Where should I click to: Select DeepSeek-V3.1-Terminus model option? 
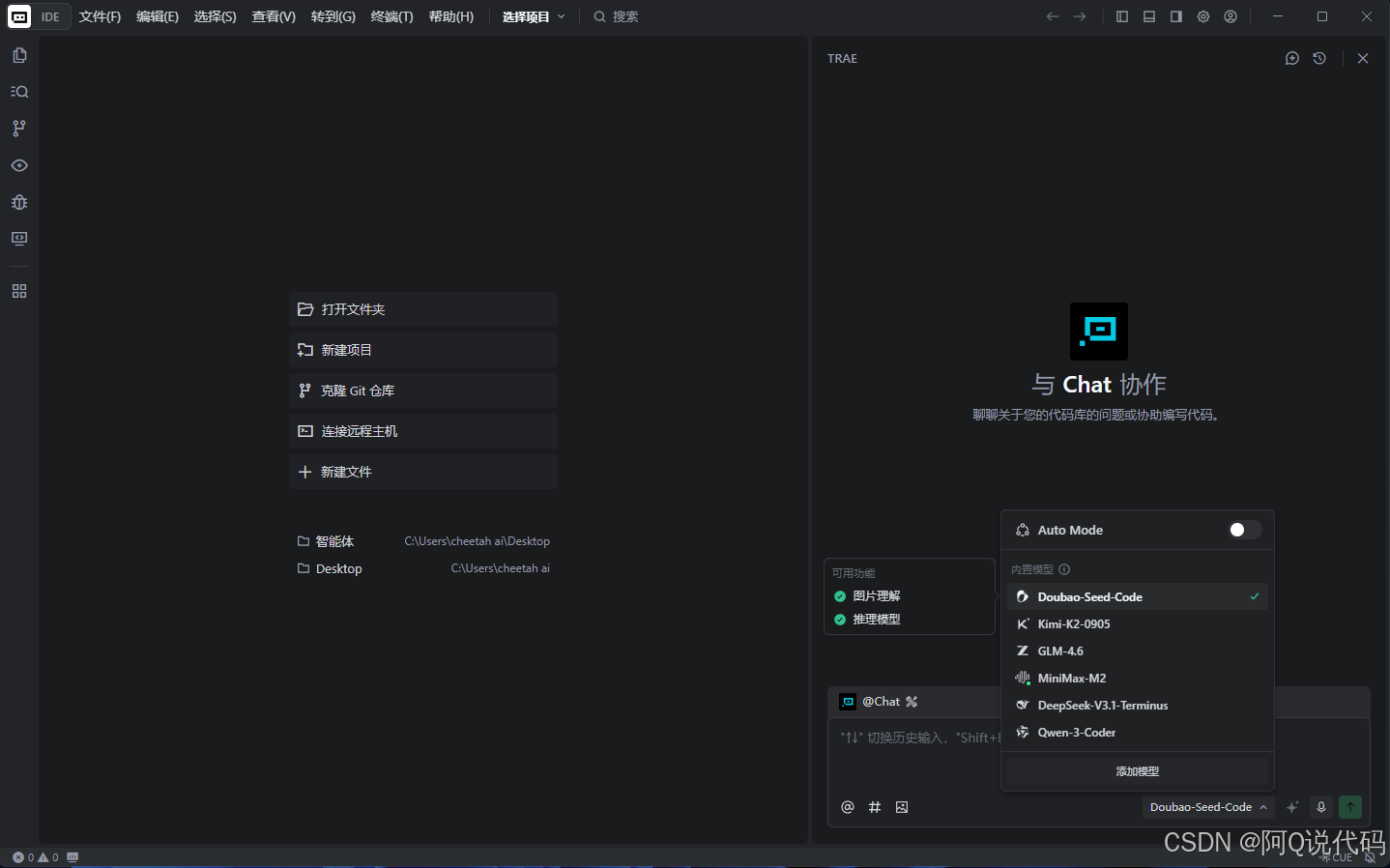(1138, 705)
